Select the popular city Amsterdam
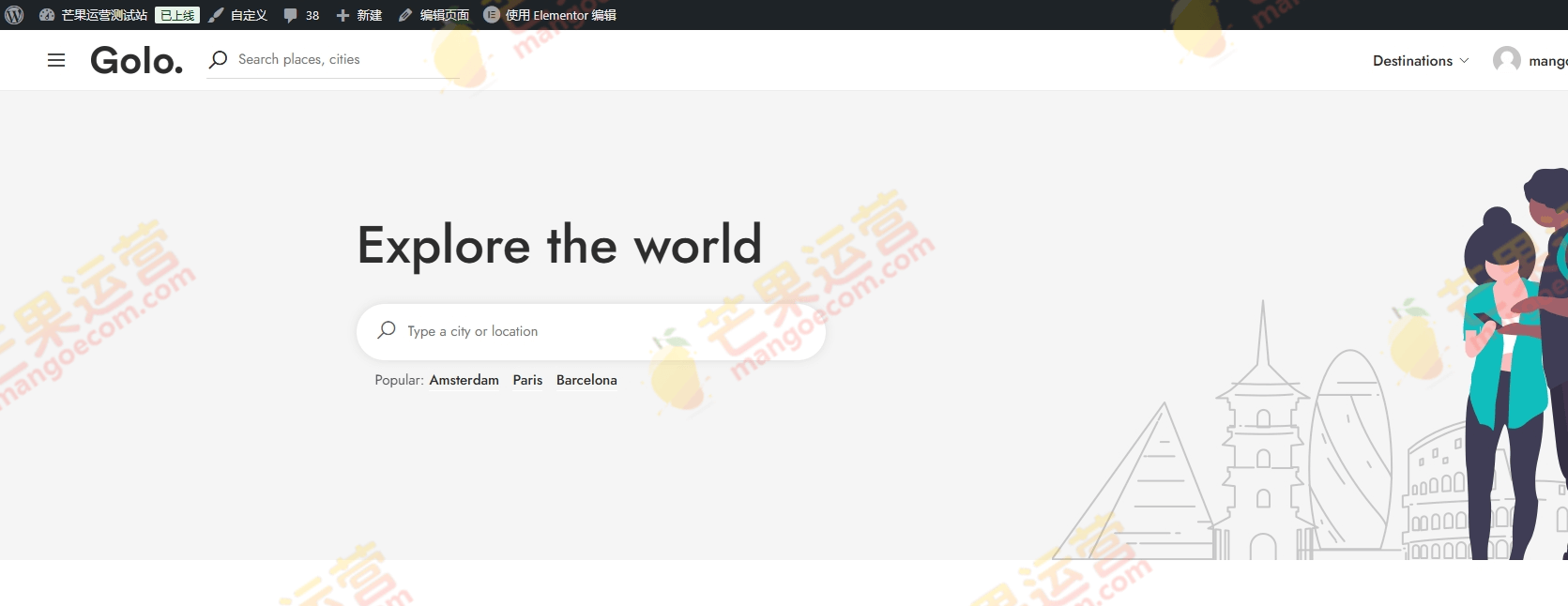Viewport: 1568px width, 606px height. coord(464,380)
